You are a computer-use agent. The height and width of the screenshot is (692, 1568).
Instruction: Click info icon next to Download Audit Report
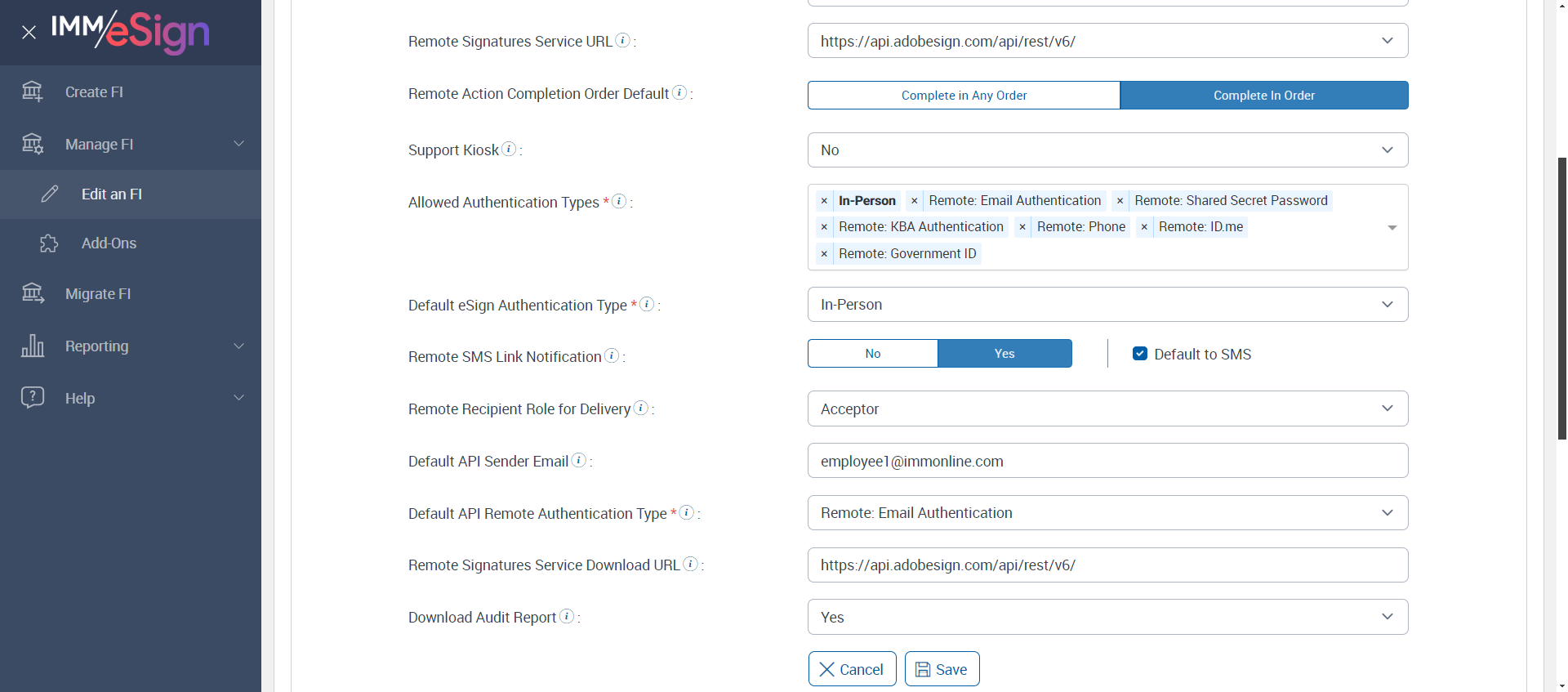click(567, 616)
